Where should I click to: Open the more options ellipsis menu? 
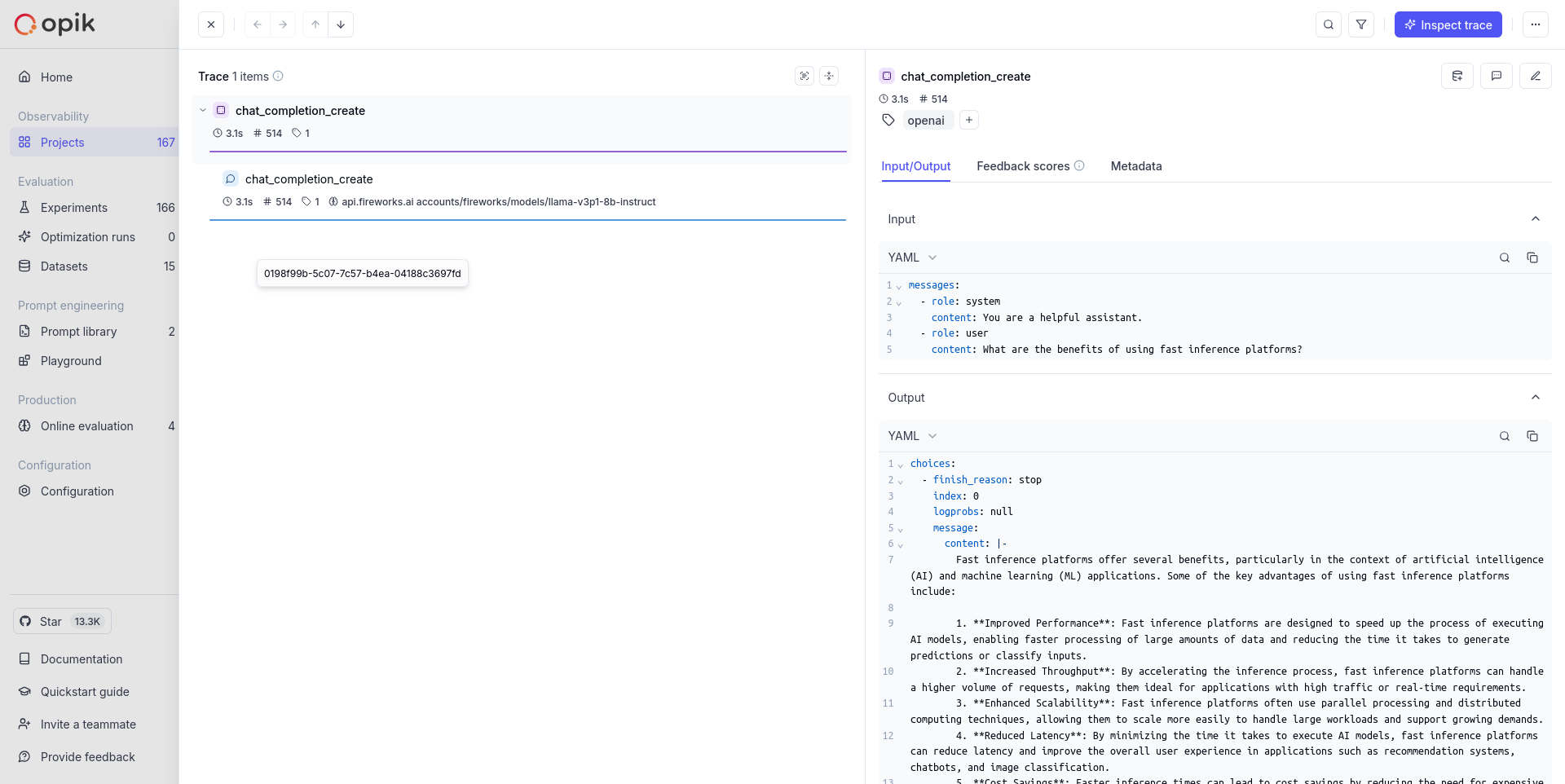coord(1536,24)
